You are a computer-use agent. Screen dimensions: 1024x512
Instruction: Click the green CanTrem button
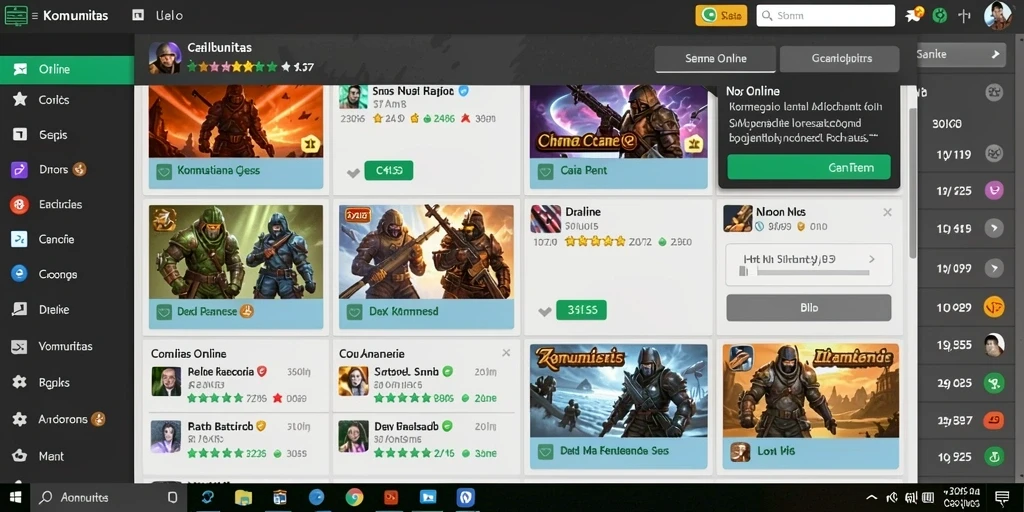tap(809, 167)
